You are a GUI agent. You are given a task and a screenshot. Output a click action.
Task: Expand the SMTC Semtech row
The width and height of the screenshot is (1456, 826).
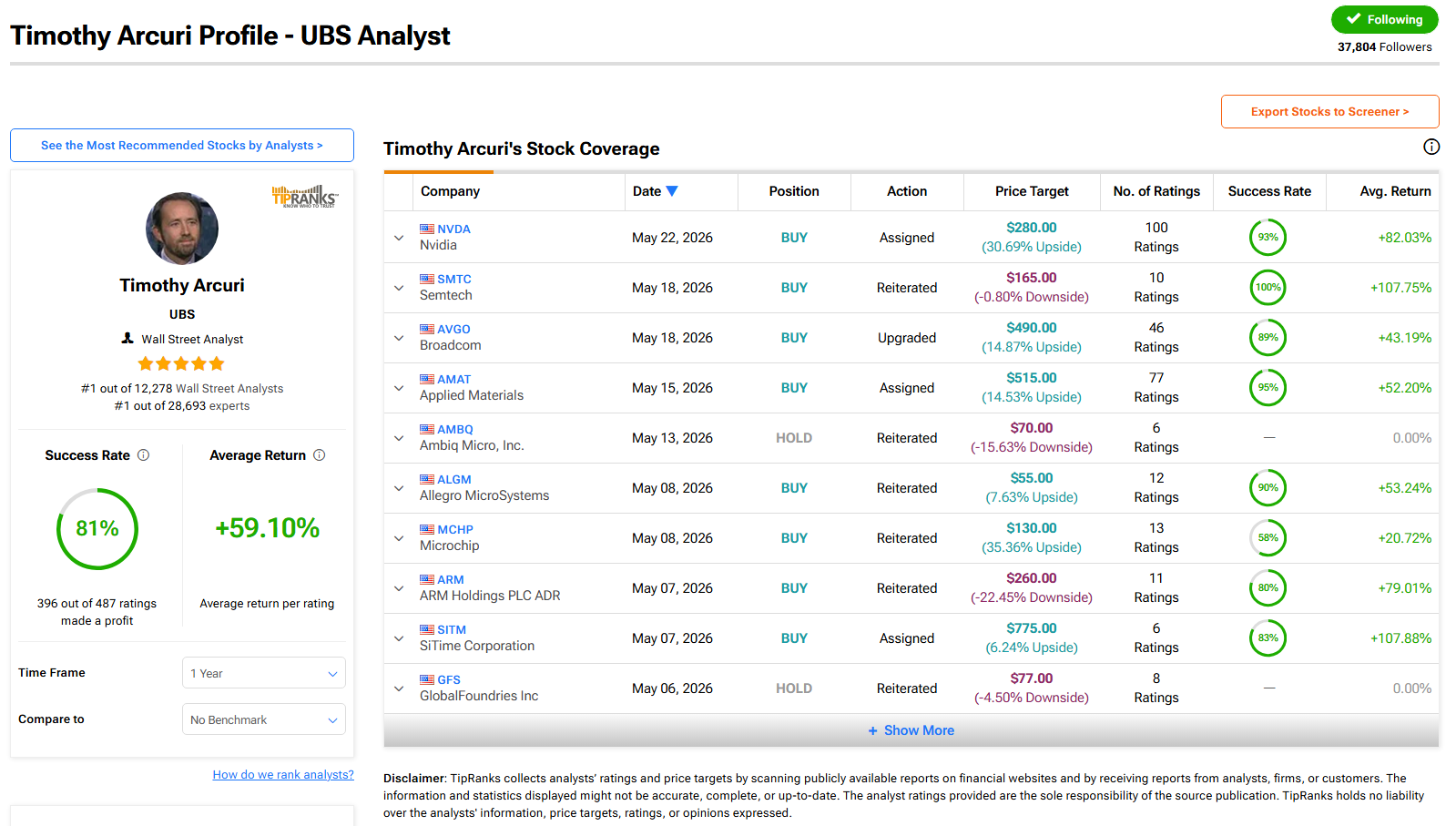[x=399, y=288]
